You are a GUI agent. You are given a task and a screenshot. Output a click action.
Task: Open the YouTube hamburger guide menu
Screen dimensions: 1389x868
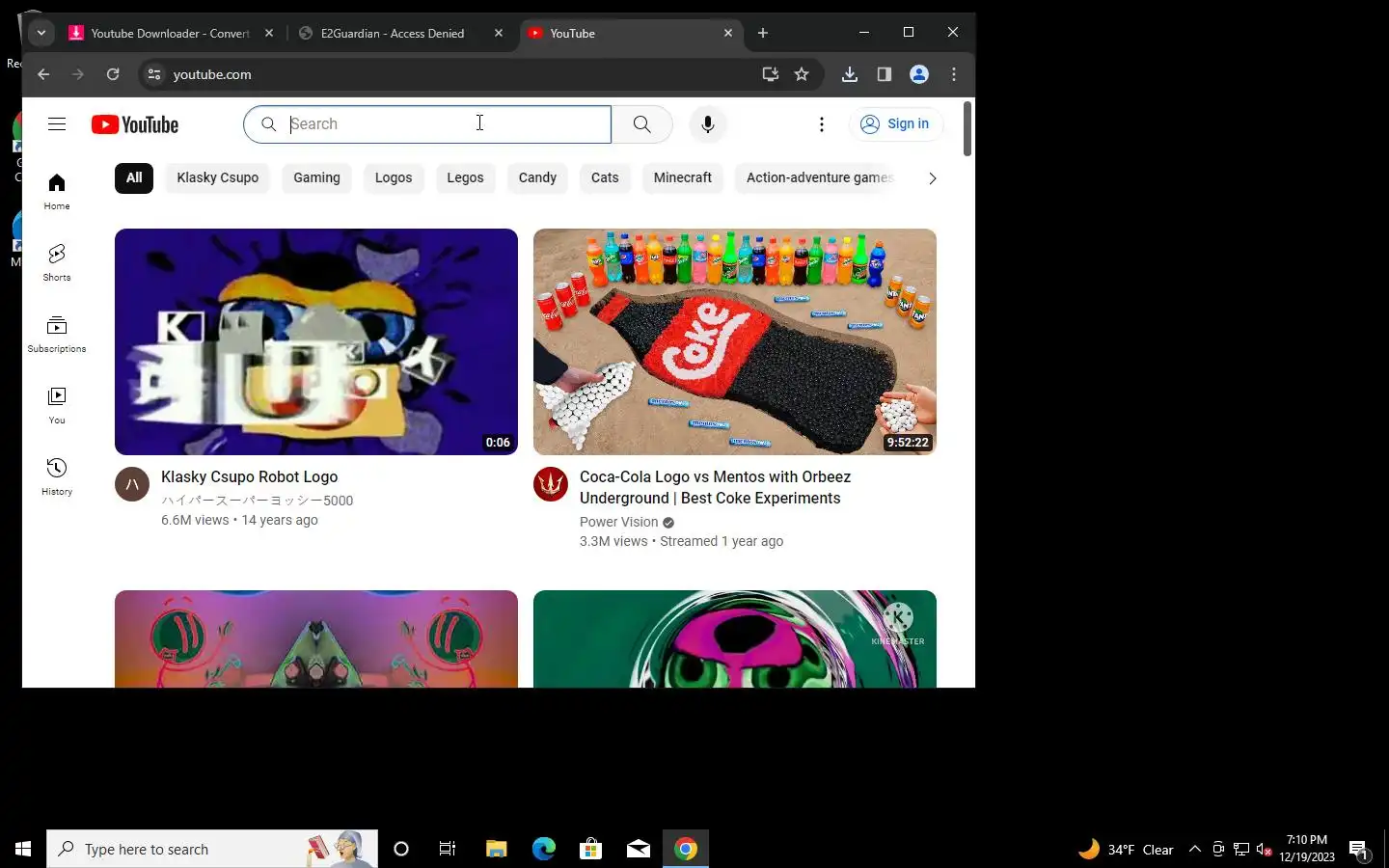point(57,123)
